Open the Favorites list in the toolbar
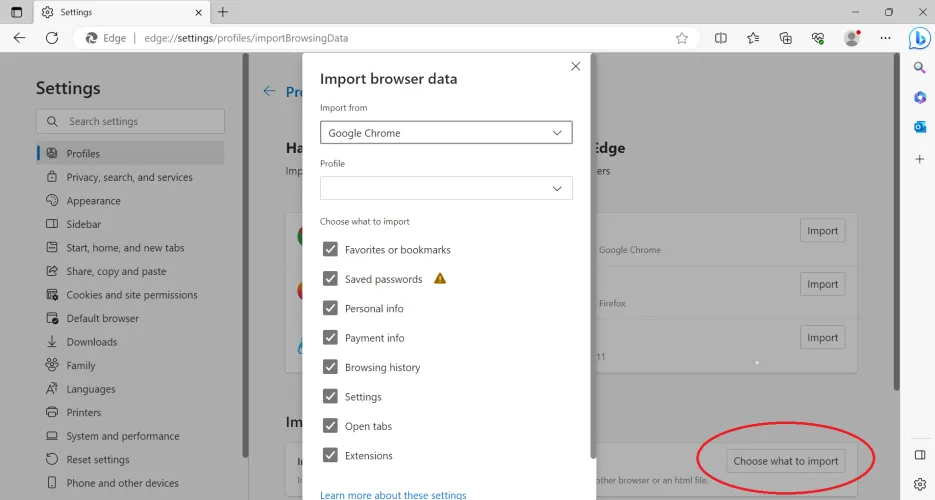Image resolution: width=935 pixels, height=500 pixels. (x=753, y=38)
